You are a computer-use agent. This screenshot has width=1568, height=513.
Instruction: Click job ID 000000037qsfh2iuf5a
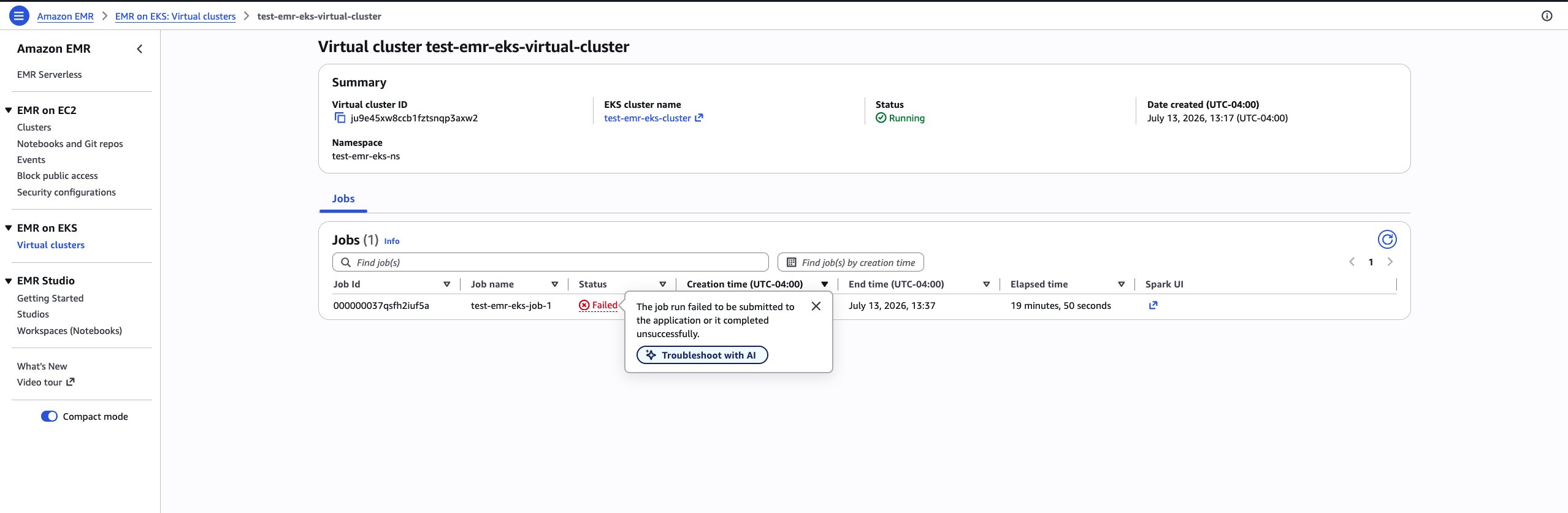(x=381, y=306)
